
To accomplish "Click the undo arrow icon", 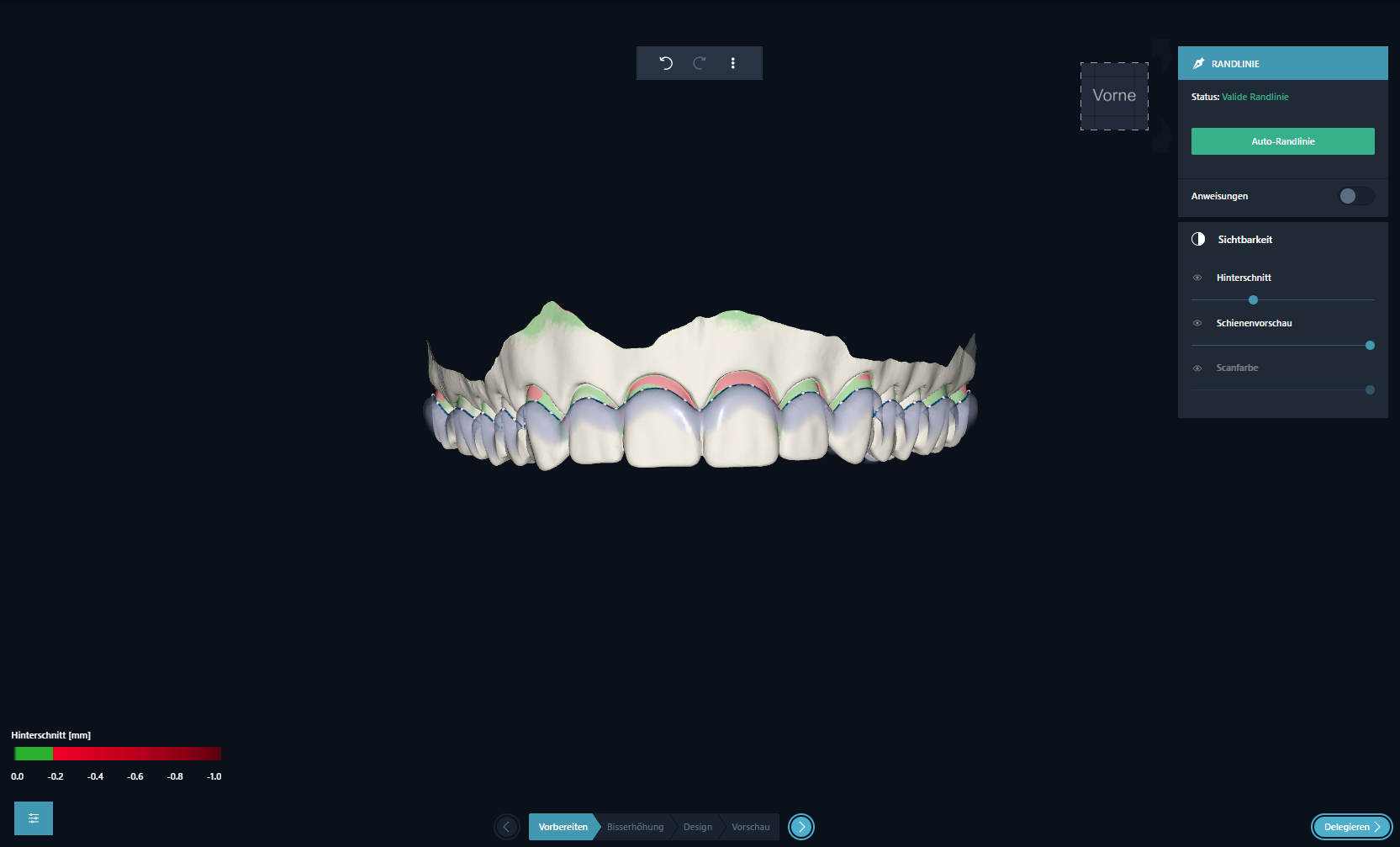I will coord(666,63).
